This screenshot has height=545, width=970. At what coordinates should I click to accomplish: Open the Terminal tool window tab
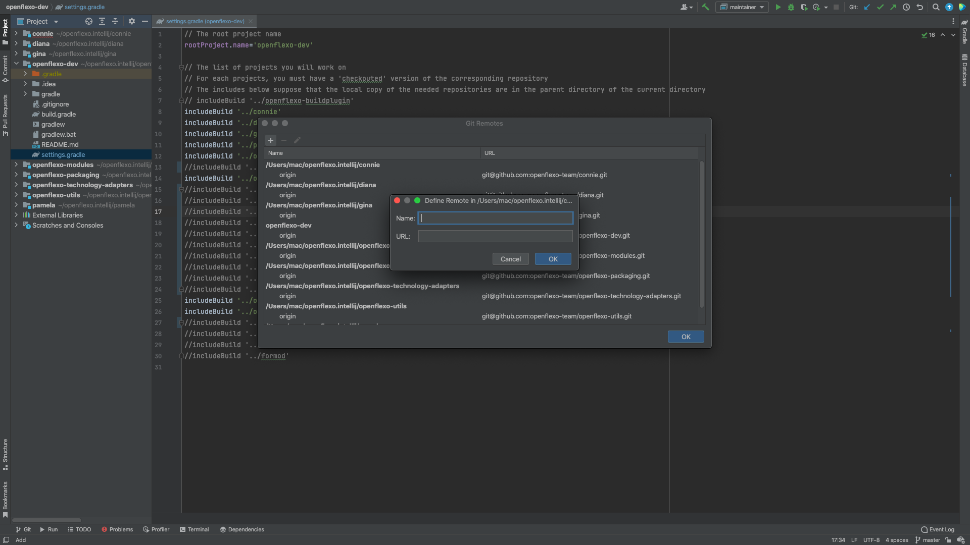coord(194,530)
